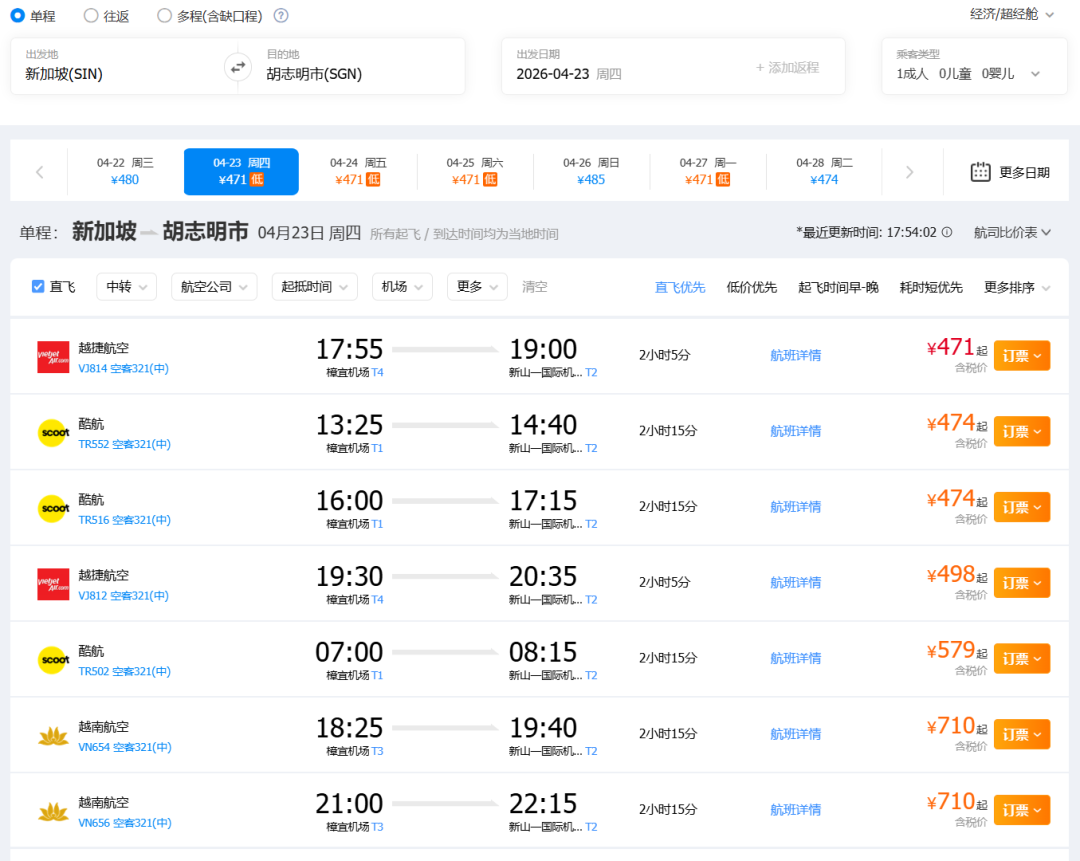
Task: Uncheck the 直飞 direct flight checkbox
Action: [38, 287]
